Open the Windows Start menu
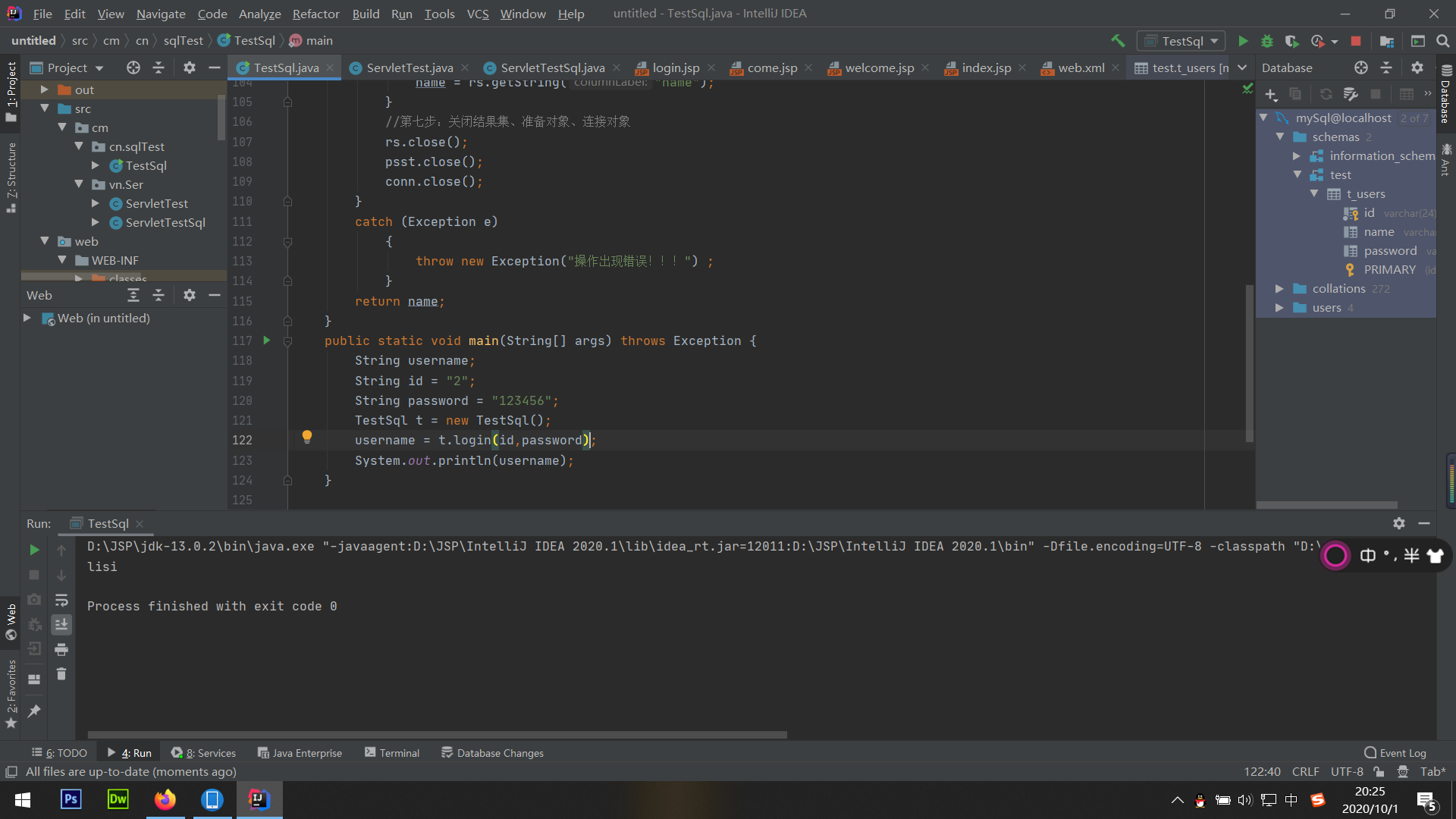The width and height of the screenshot is (1456, 819). tap(23, 799)
